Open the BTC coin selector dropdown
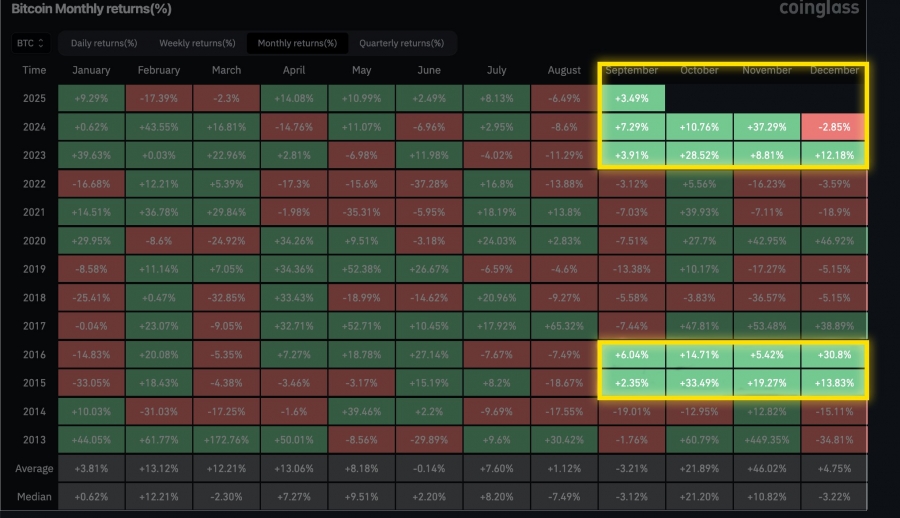 30,43
